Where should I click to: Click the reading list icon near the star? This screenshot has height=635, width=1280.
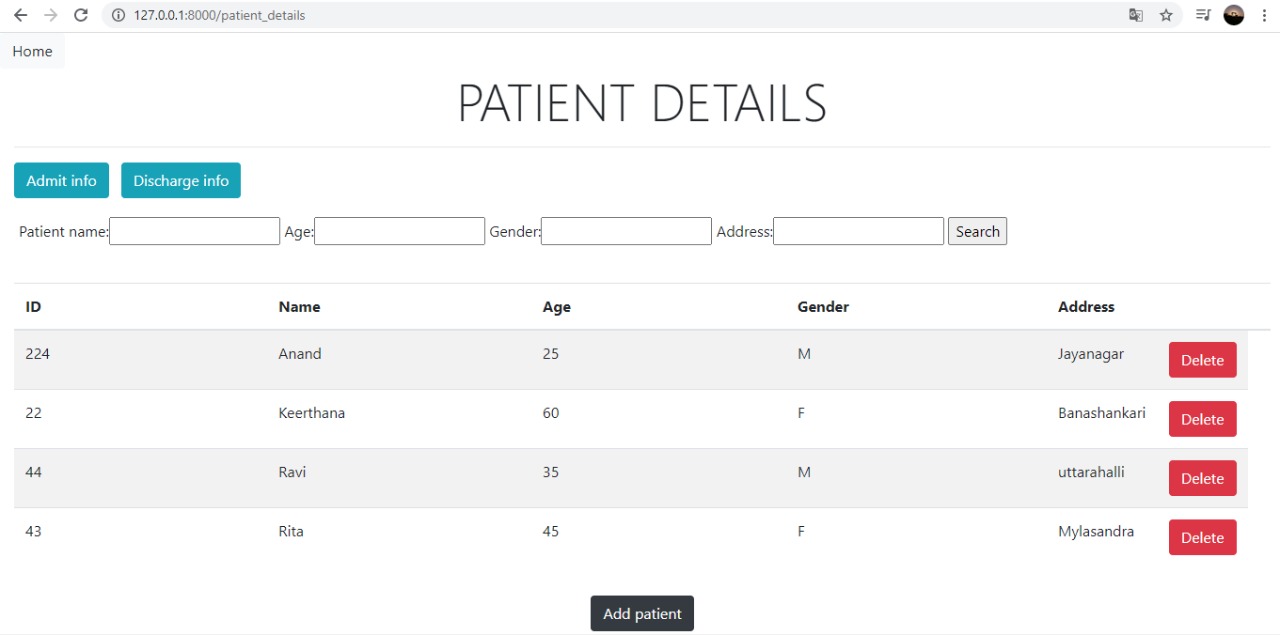[x=1202, y=15]
